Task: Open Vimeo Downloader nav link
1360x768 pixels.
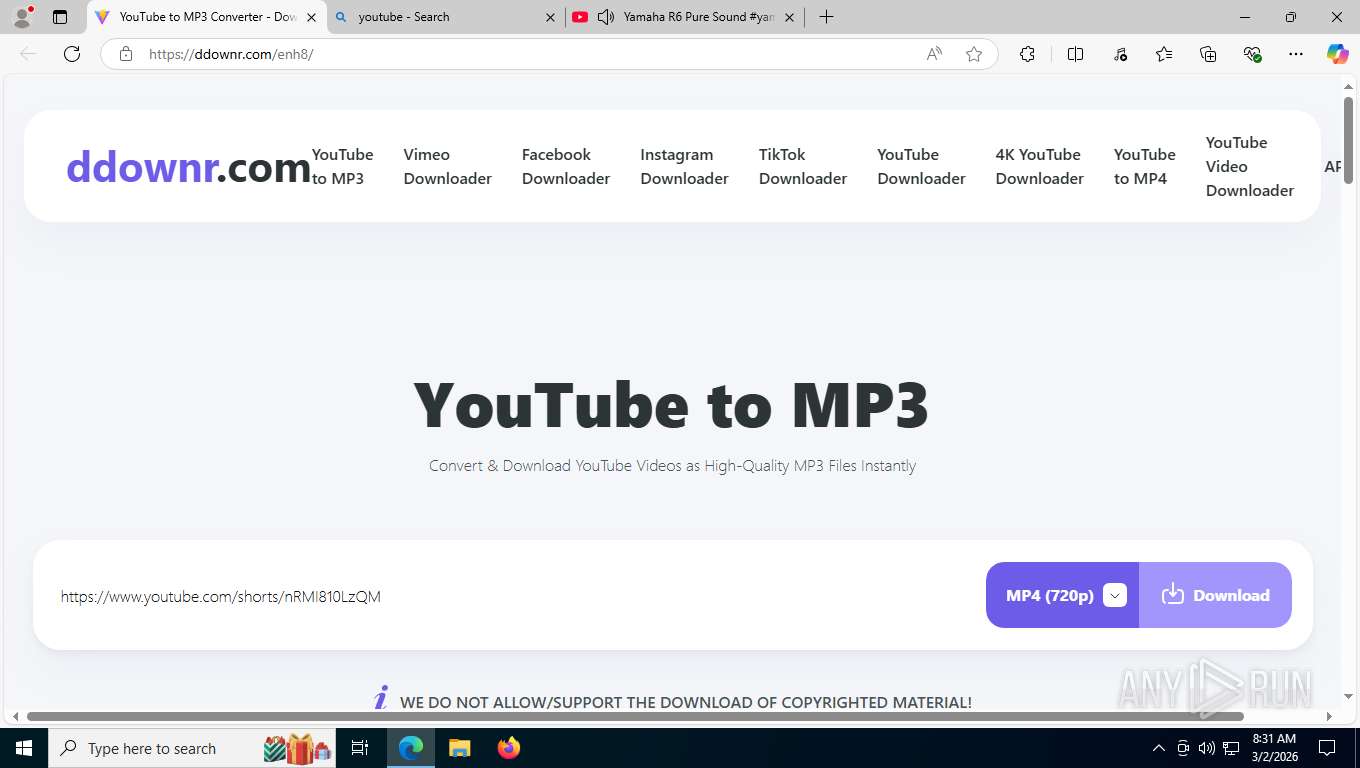Action: pyautogui.click(x=447, y=166)
